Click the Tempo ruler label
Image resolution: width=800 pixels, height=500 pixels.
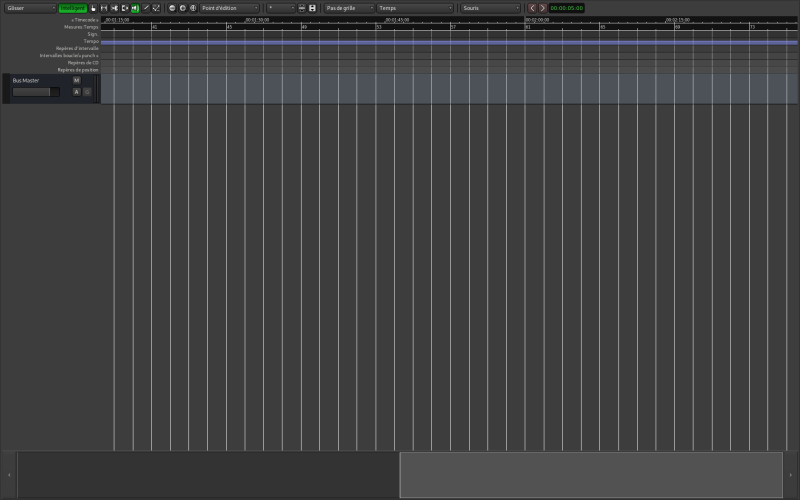click(91, 41)
